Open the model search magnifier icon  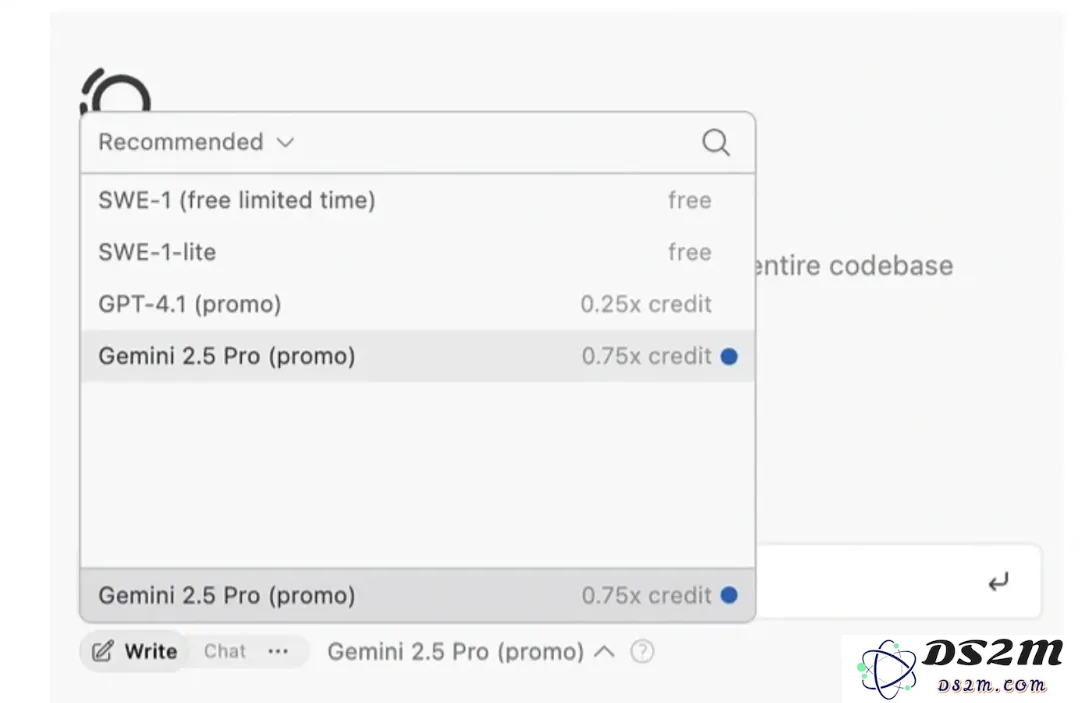pyautogui.click(x=716, y=143)
